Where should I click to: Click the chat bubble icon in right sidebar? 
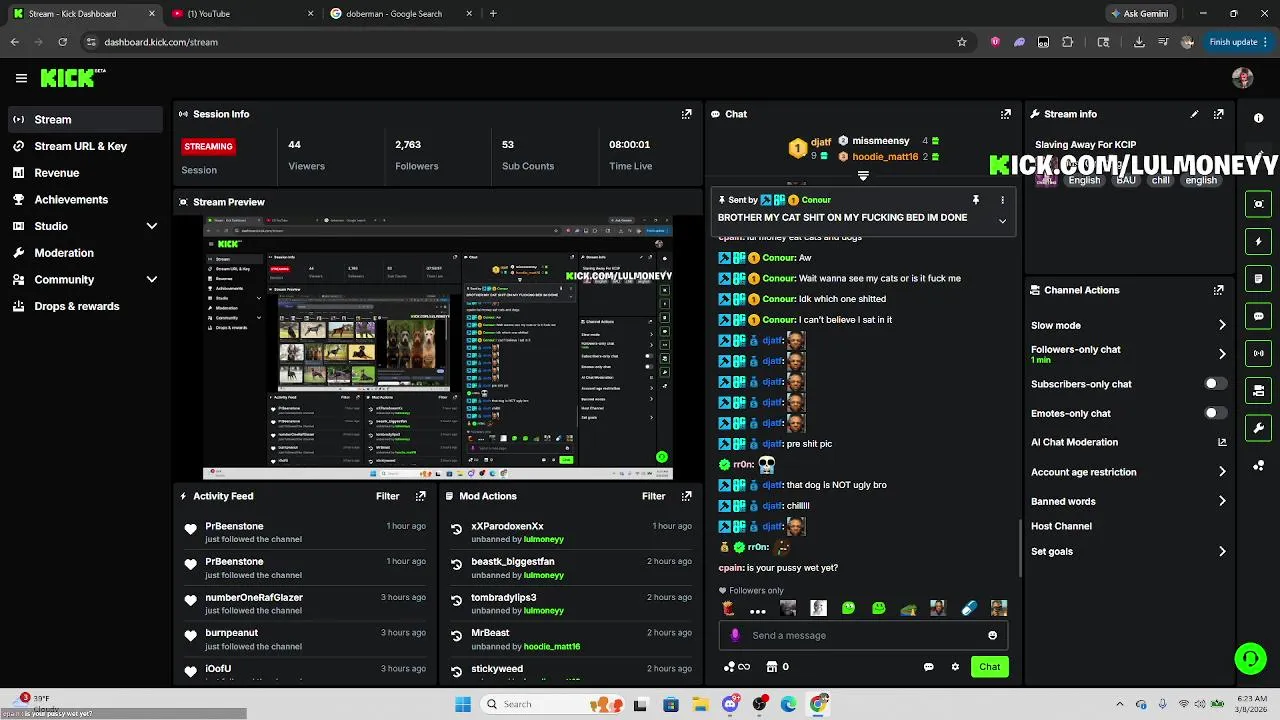click(1258, 316)
